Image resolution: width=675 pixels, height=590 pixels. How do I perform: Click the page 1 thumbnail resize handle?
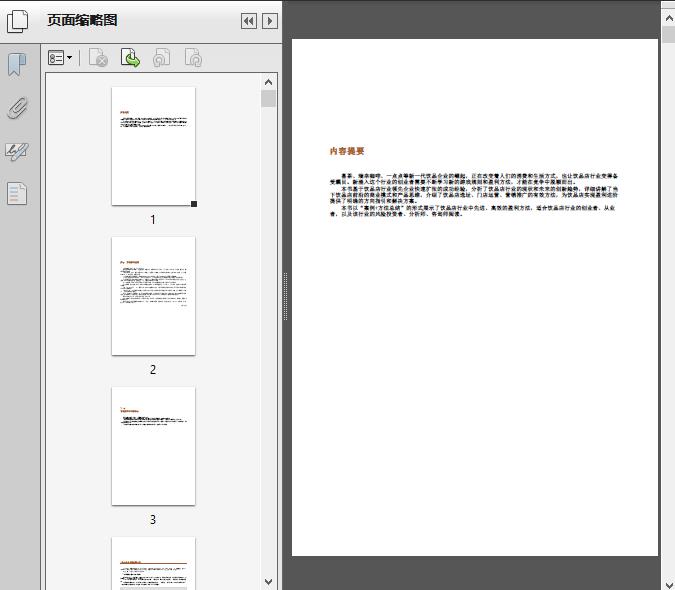coord(194,204)
